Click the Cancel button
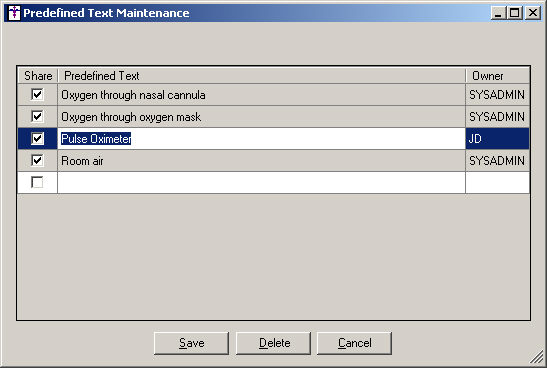The image size is (547, 368). pyautogui.click(x=354, y=343)
